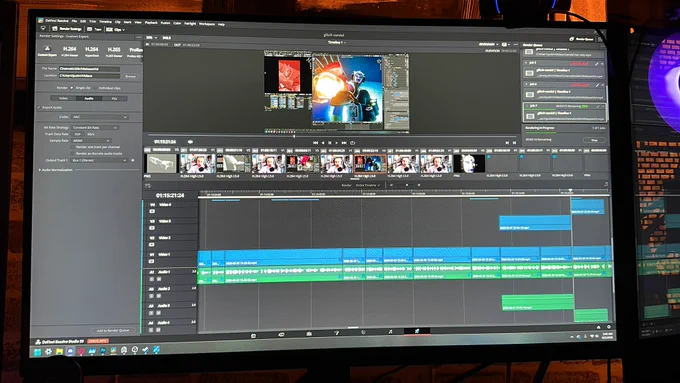Click Add to Render Queue button
This screenshot has height=383, width=680.
pyautogui.click(x=113, y=331)
